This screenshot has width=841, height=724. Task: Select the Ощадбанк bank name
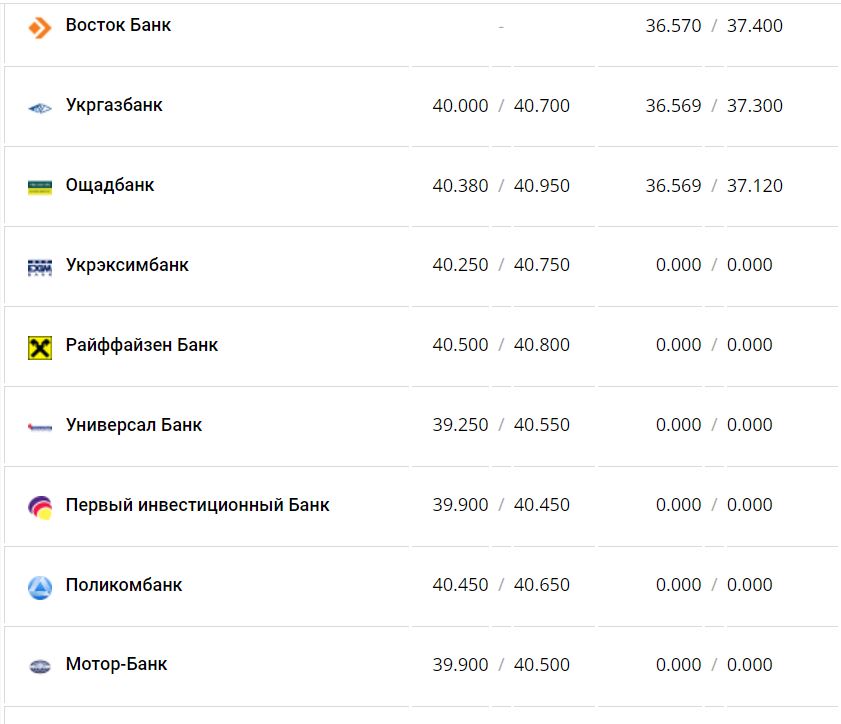(110, 185)
